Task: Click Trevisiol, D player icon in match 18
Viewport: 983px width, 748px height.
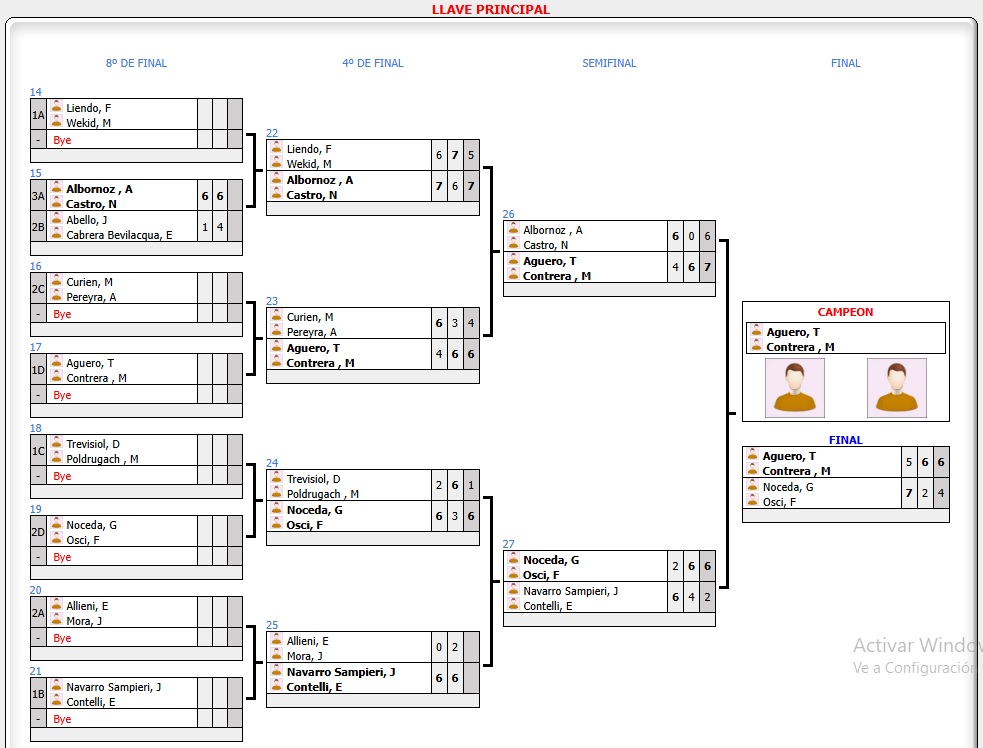Action: click(57, 444)
